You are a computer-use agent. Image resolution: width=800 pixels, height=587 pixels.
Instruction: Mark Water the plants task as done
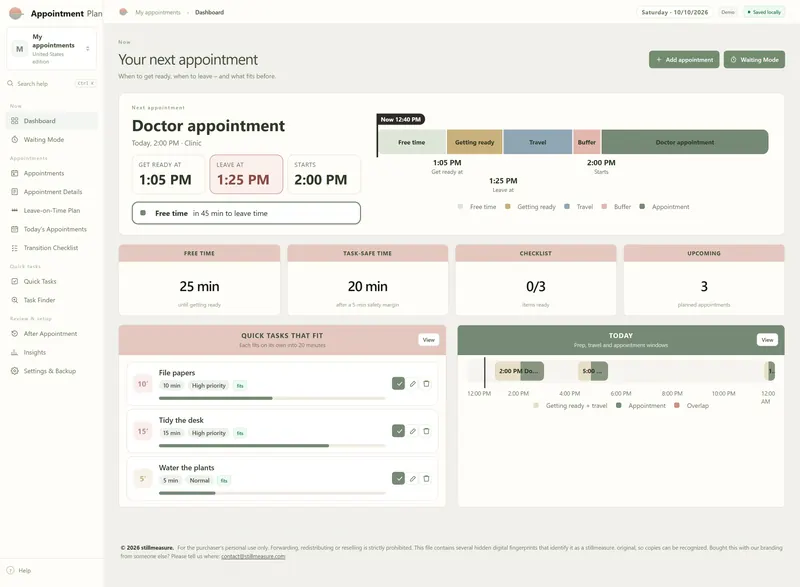(x=398, y=478)
